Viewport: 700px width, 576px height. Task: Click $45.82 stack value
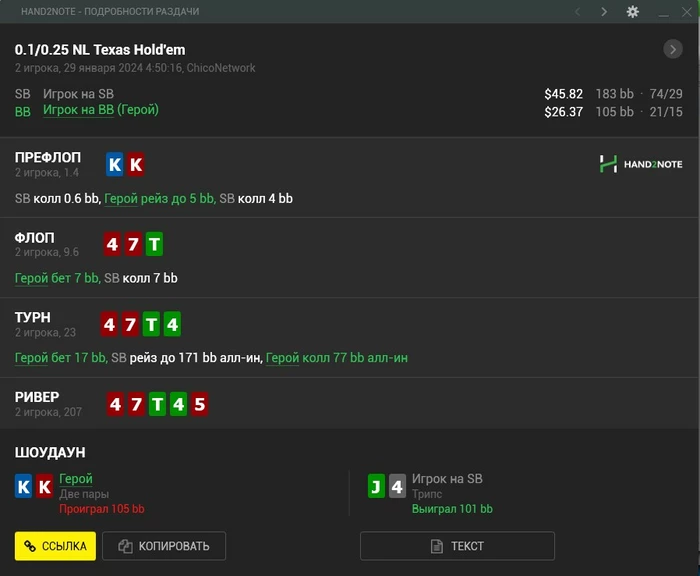click(563, 94)
